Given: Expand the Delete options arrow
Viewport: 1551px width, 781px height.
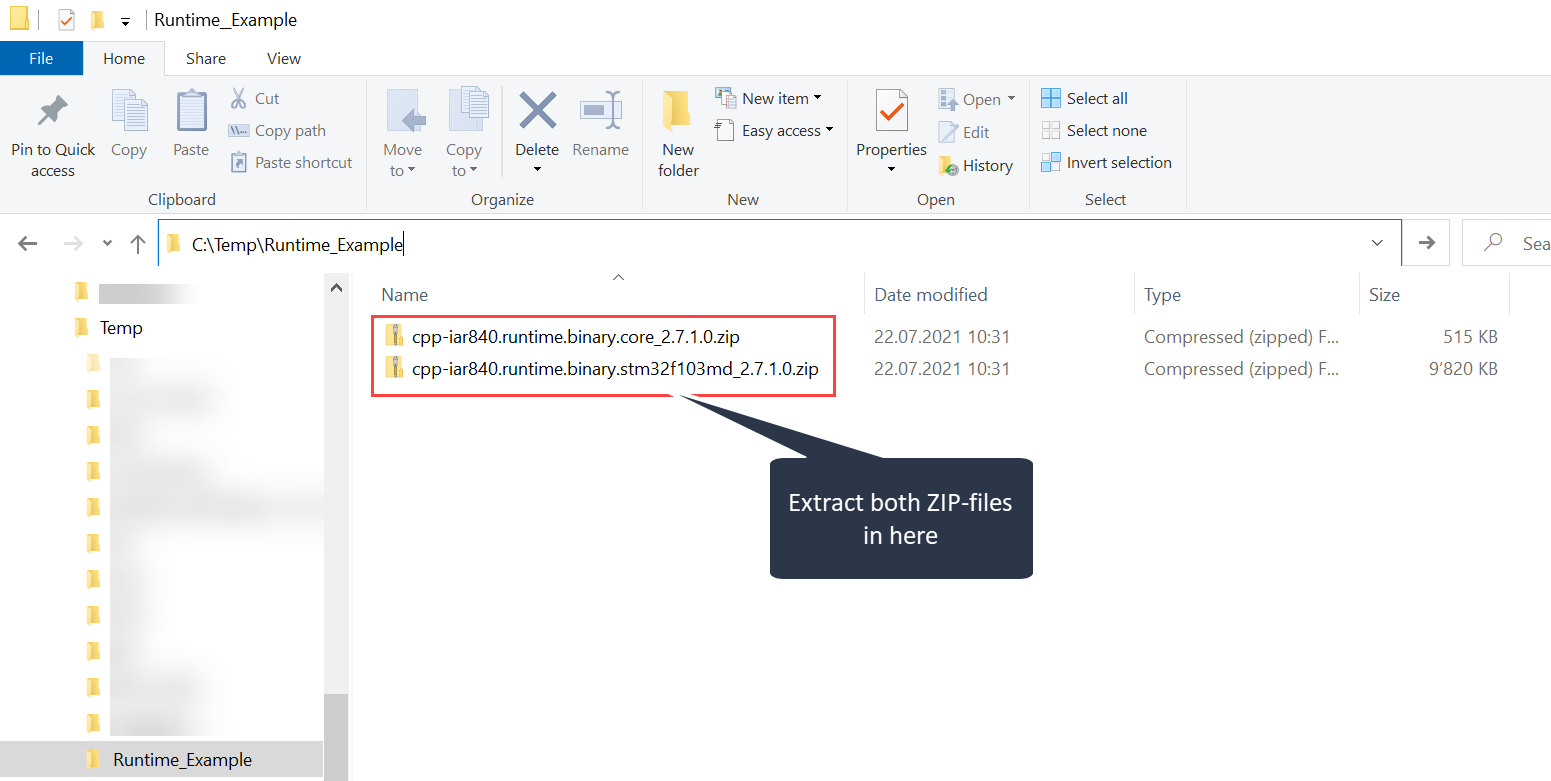Looking at the screenshot, I should (x=537, y=170).
